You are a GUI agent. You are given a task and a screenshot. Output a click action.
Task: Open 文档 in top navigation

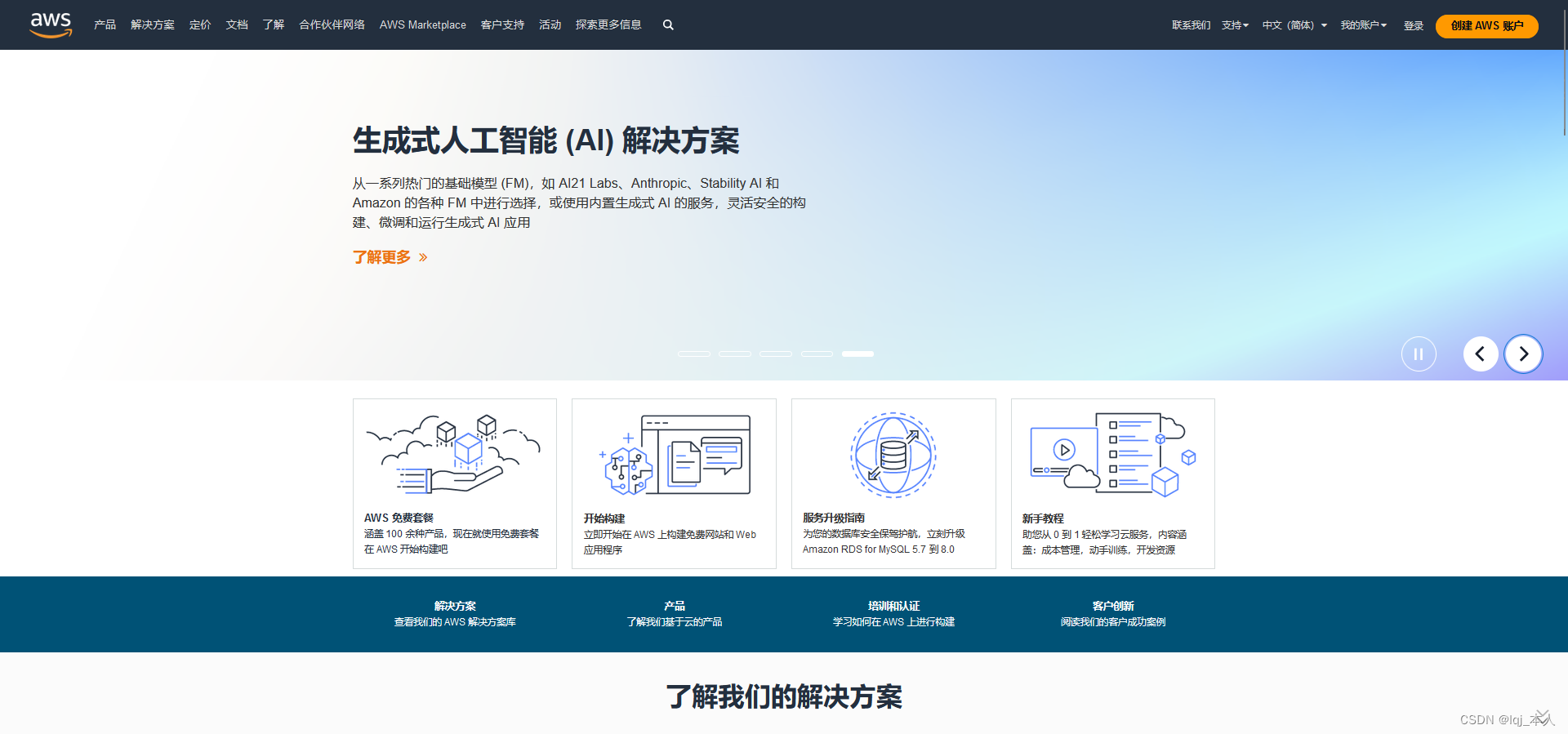click(x=237, y=25)
